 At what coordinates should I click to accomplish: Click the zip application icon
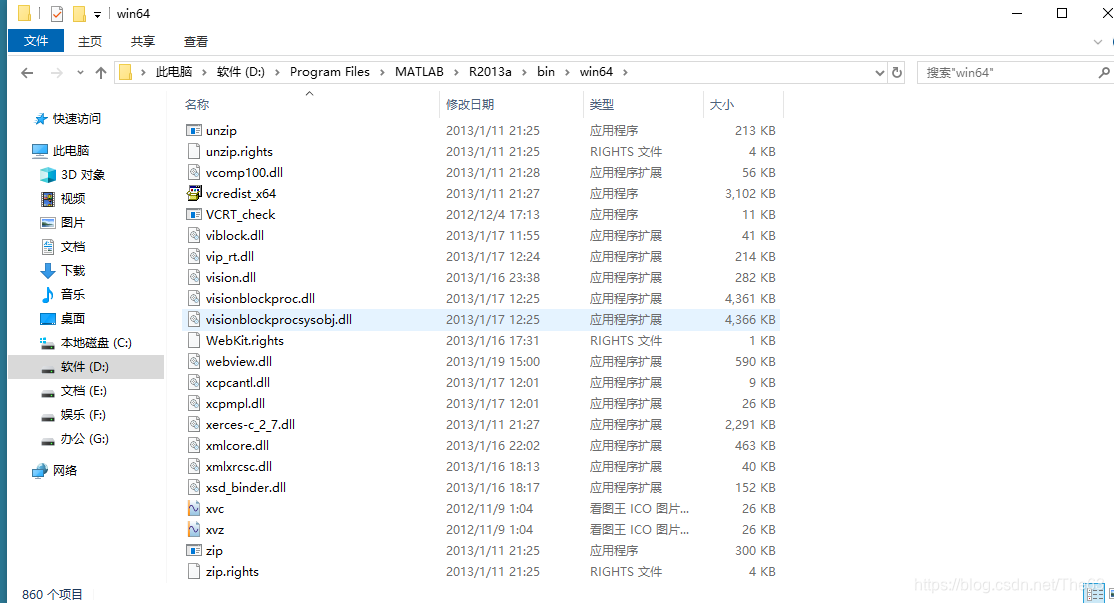tap(193, 550)
